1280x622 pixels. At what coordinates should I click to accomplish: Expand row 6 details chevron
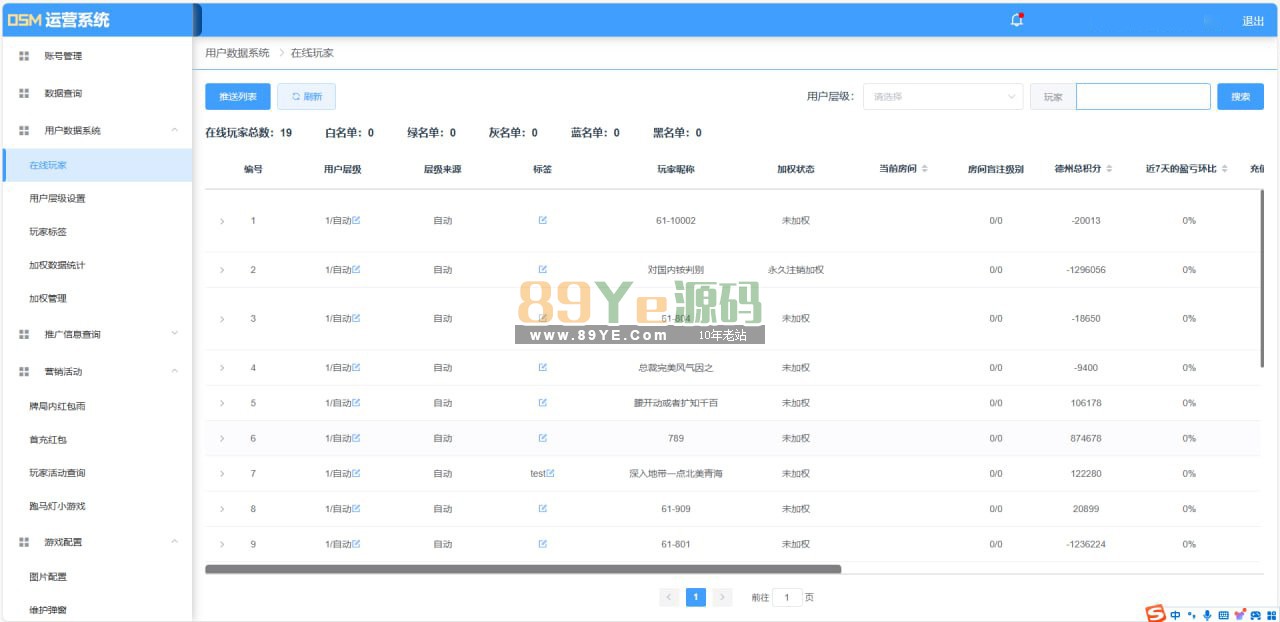pyautogui.click(x=222, y=438)
